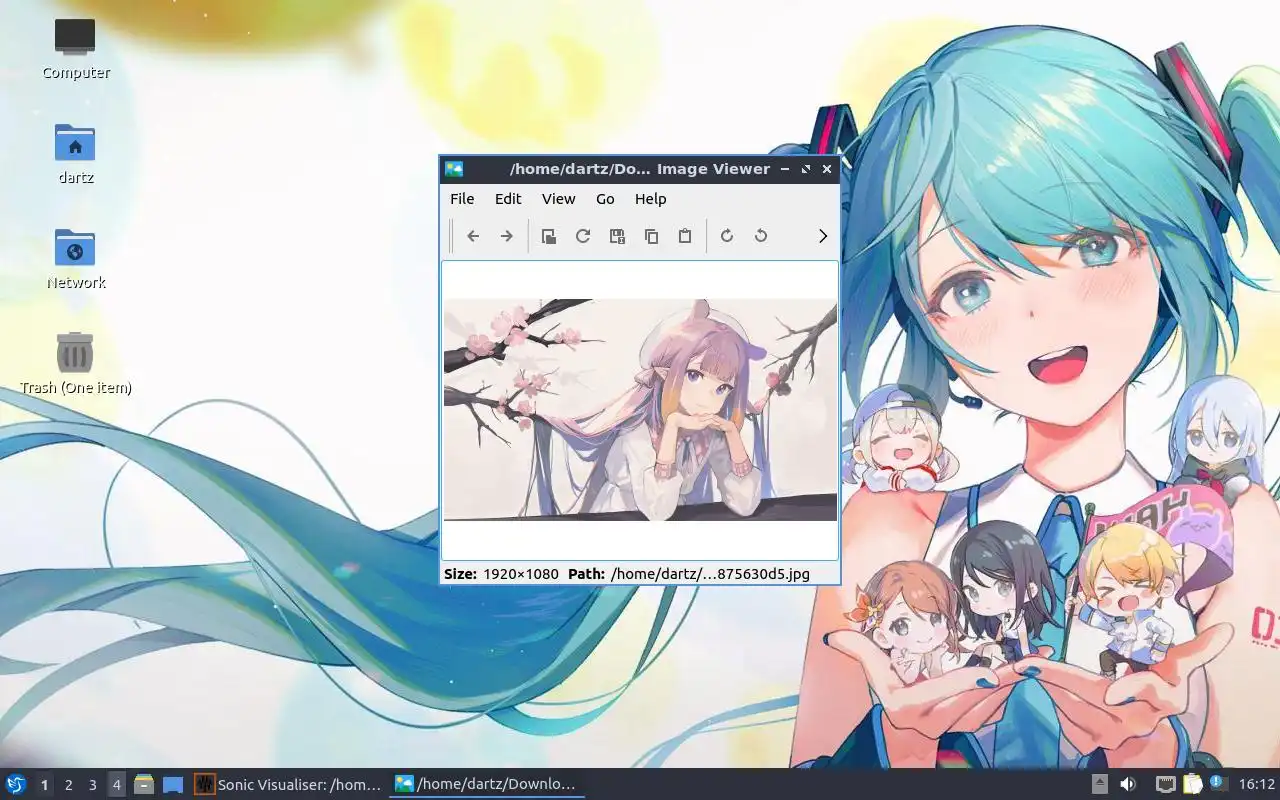Viewport: 1280px width, 800px height.
Task: Open the application start menu on the panel
Action: click(x=16, y=785)
